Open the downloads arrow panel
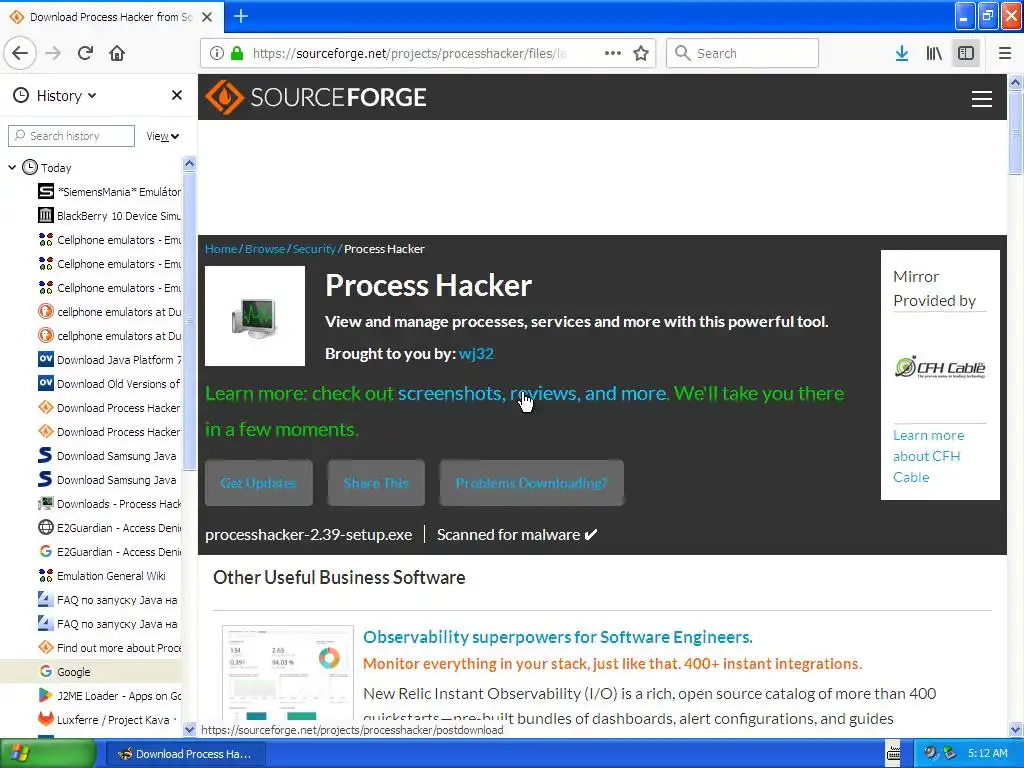Image resolution: width=1024 pixels, height=768 pixels. (x=902, y=53)
